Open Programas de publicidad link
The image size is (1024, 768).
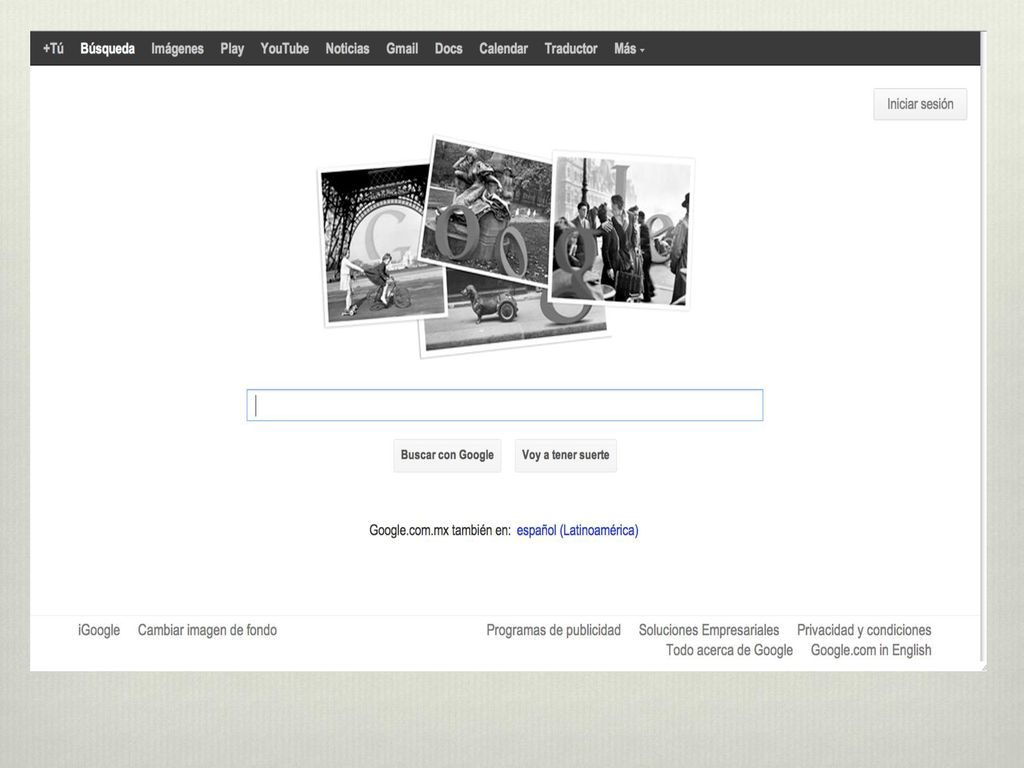(x=553, y=630)
